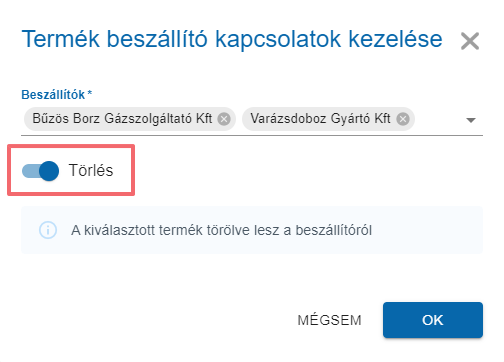Close the Termék beszállító kapcsolatok dialog
This screenshot has height=362, width=504.
coord(470,41)
